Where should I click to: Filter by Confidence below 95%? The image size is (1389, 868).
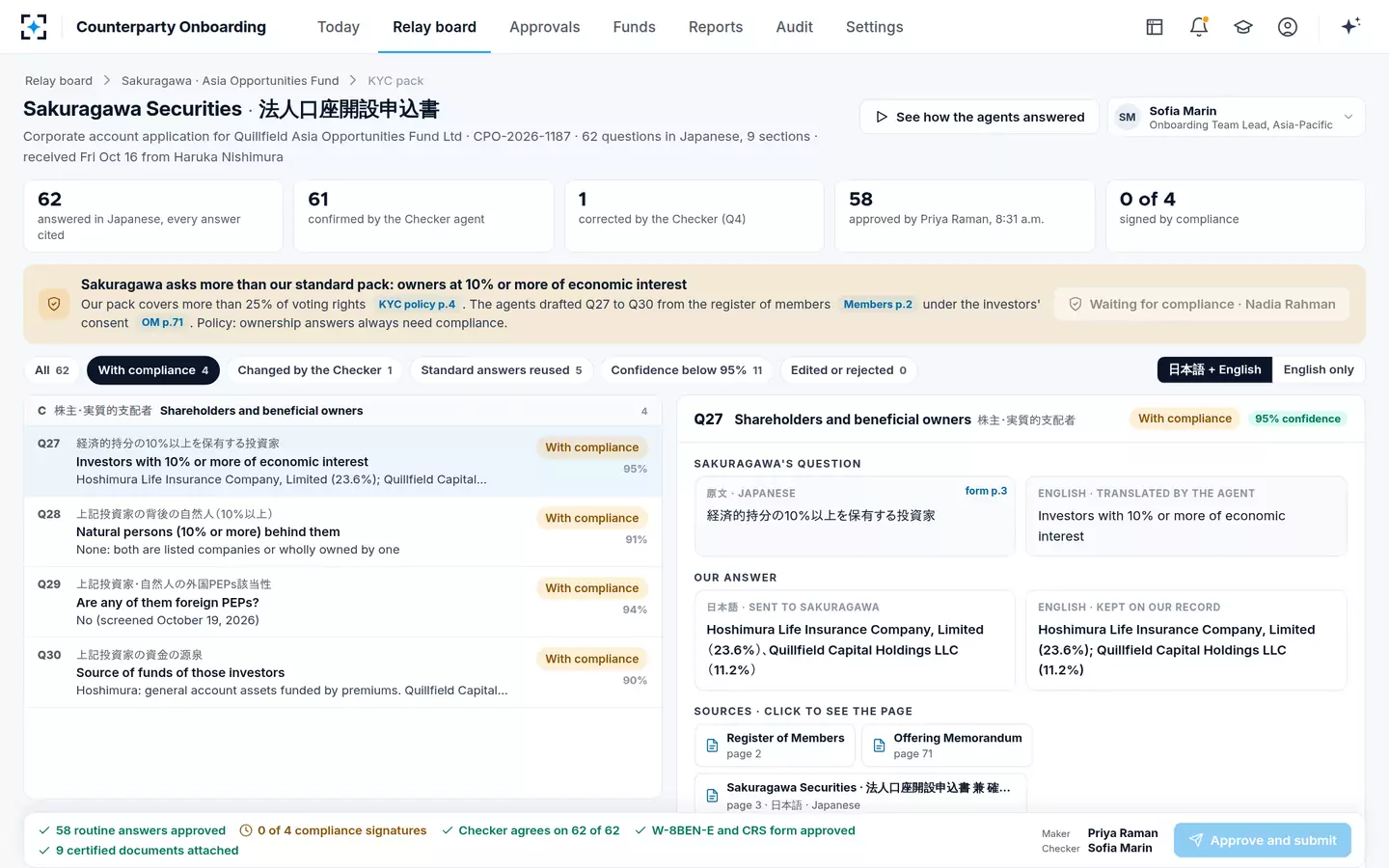[687, 370]
